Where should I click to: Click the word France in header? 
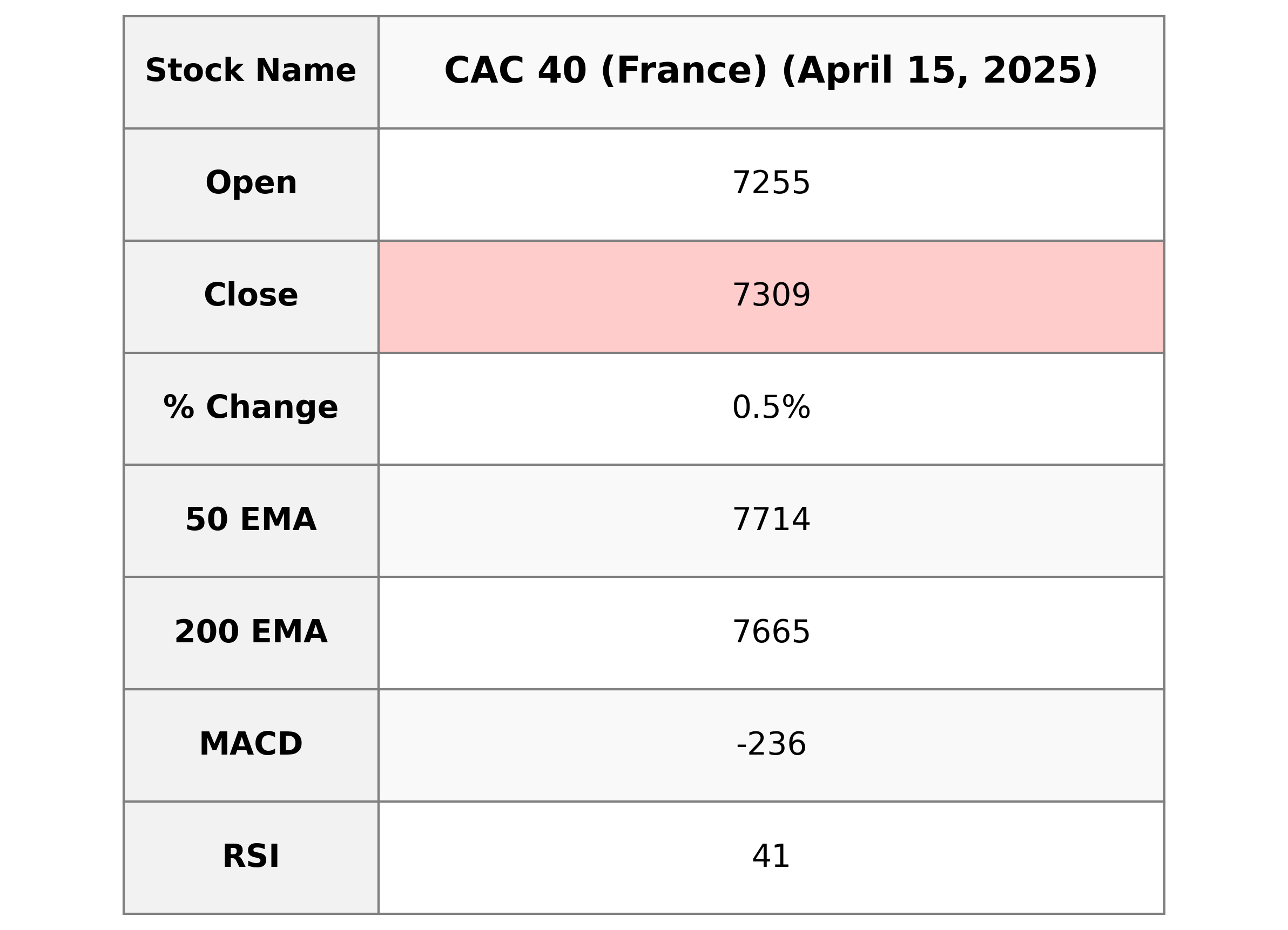point(684,71)
